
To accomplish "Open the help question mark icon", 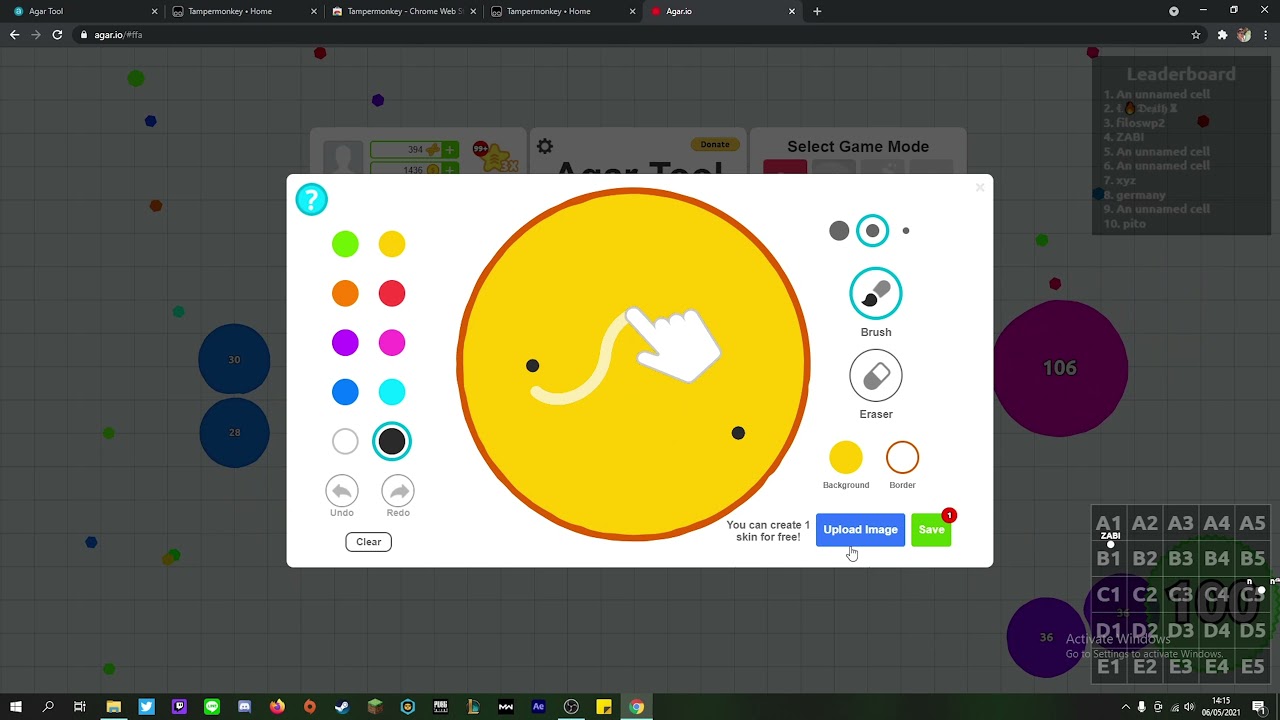I will tap(311, 199).
